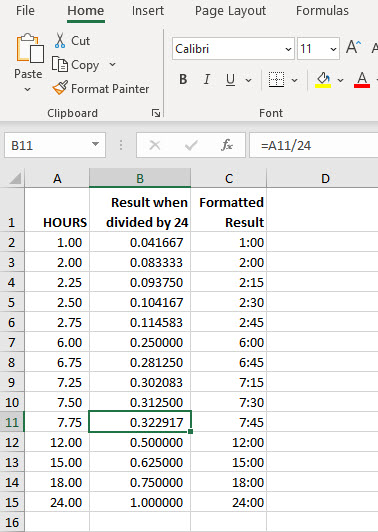This screenshot has width=378, height=532.
Task: Select row 11 header
Action: (x=12, y=422)
